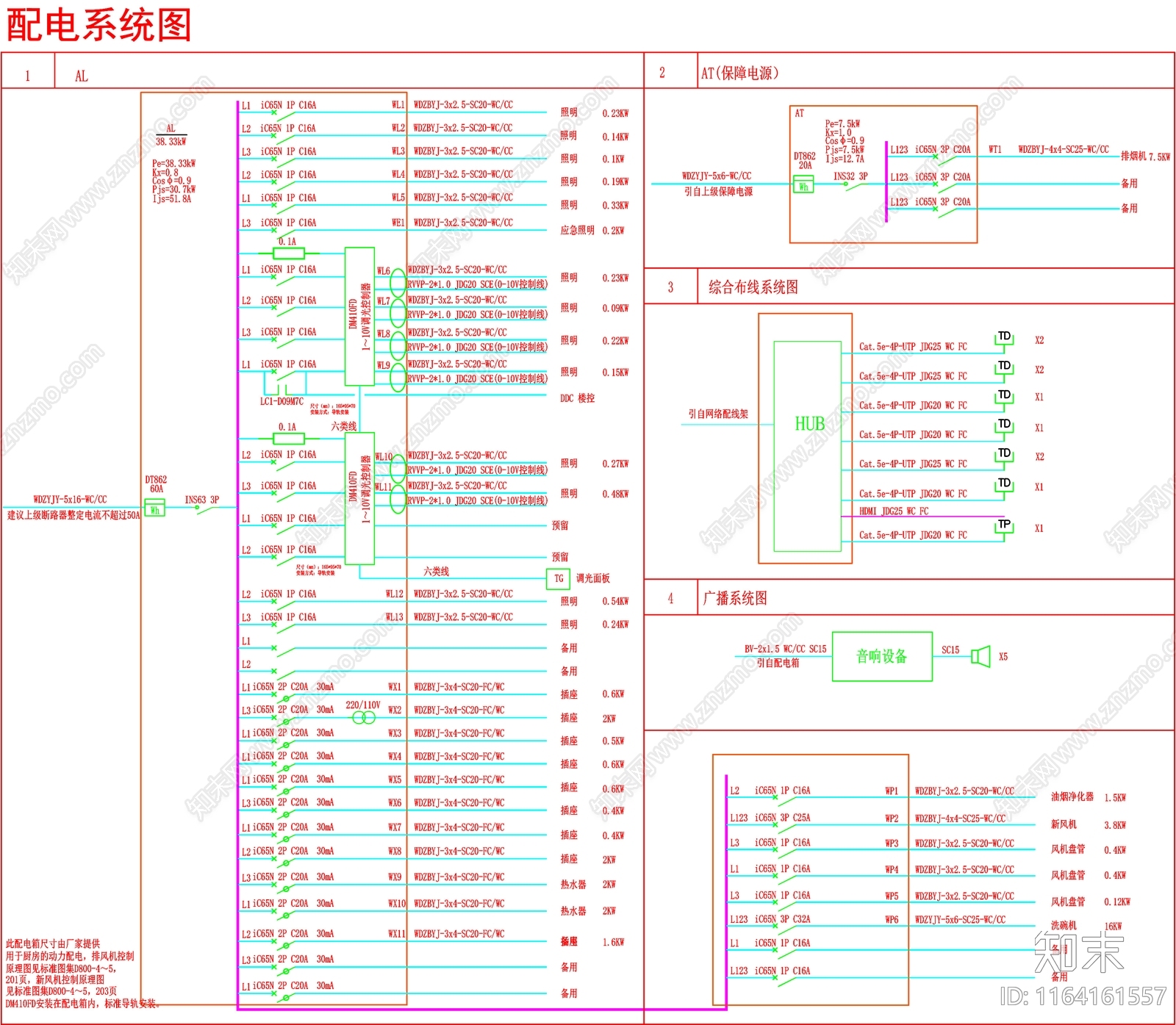This screenshot has width=1176, height=1025.
Task: Select the X5 speaker quantity label
Action: pos(1003,657)
